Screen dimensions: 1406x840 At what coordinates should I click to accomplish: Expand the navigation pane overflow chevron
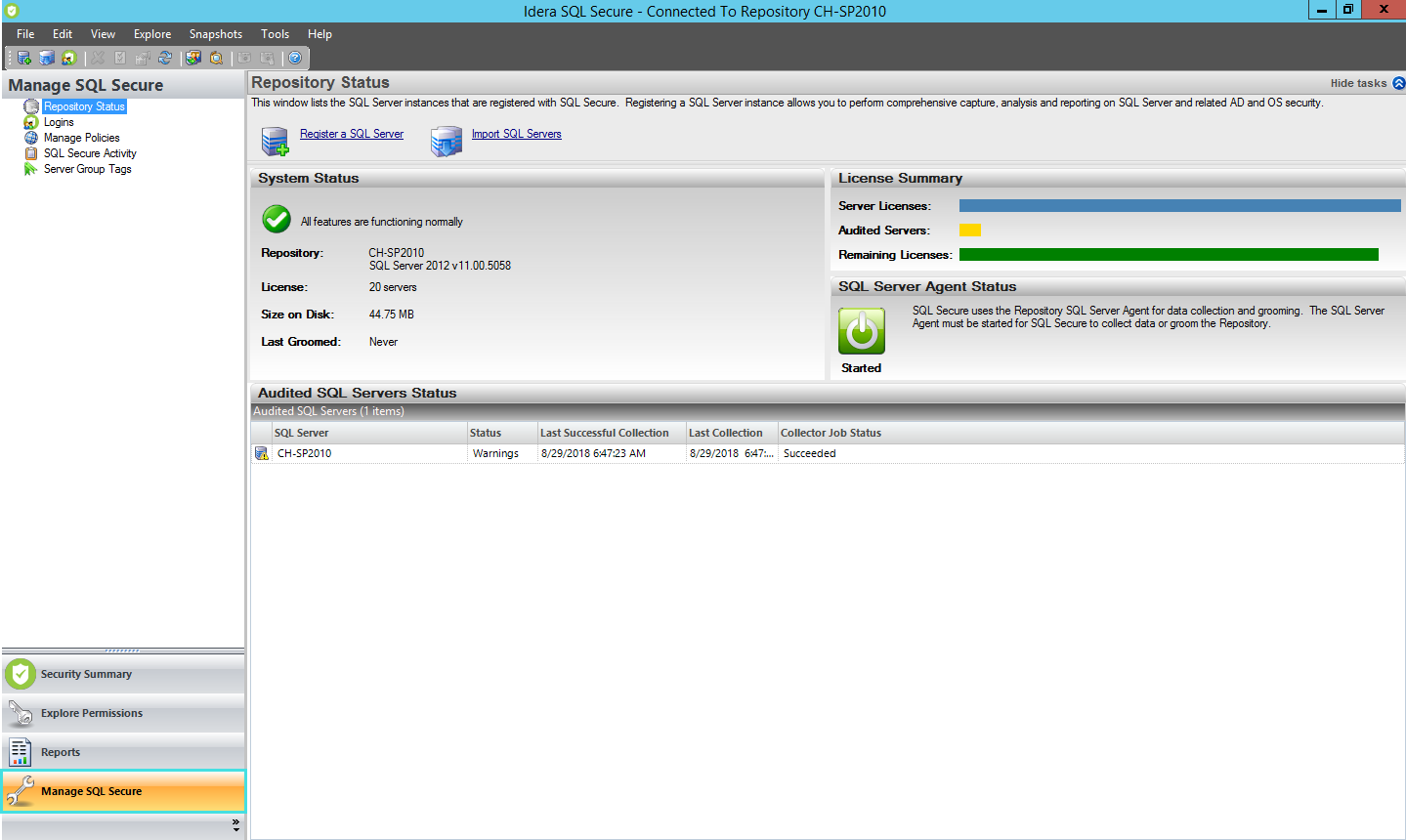[x=235, y=825]
